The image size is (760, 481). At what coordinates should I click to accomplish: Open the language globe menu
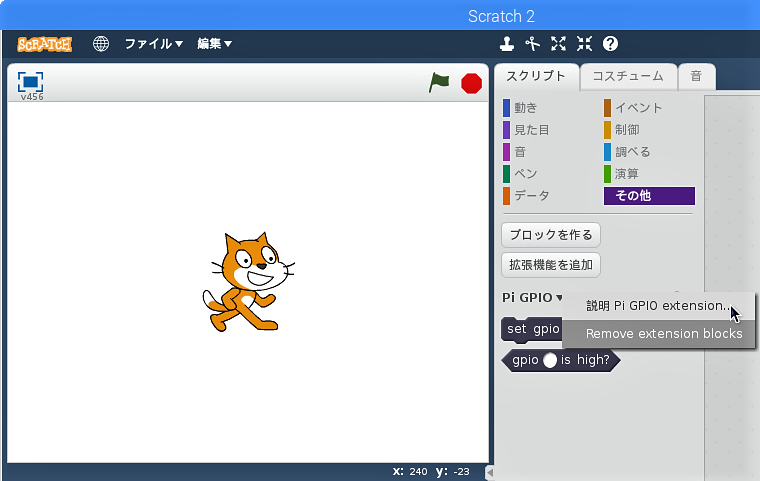click(x=101, y=44)
